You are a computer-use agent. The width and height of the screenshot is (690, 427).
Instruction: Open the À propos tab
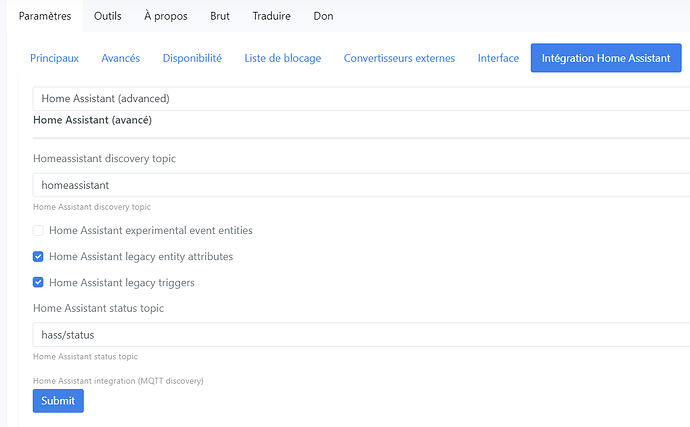point(165,16)
